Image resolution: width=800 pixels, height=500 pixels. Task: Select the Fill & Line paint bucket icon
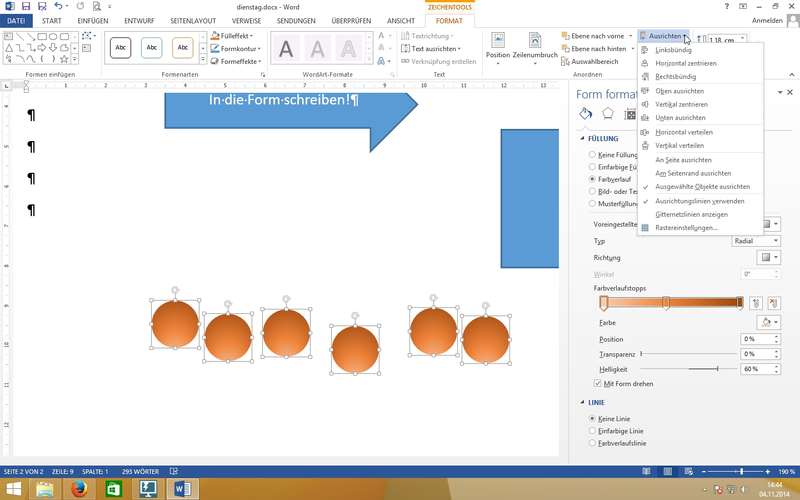click(587, 114)
